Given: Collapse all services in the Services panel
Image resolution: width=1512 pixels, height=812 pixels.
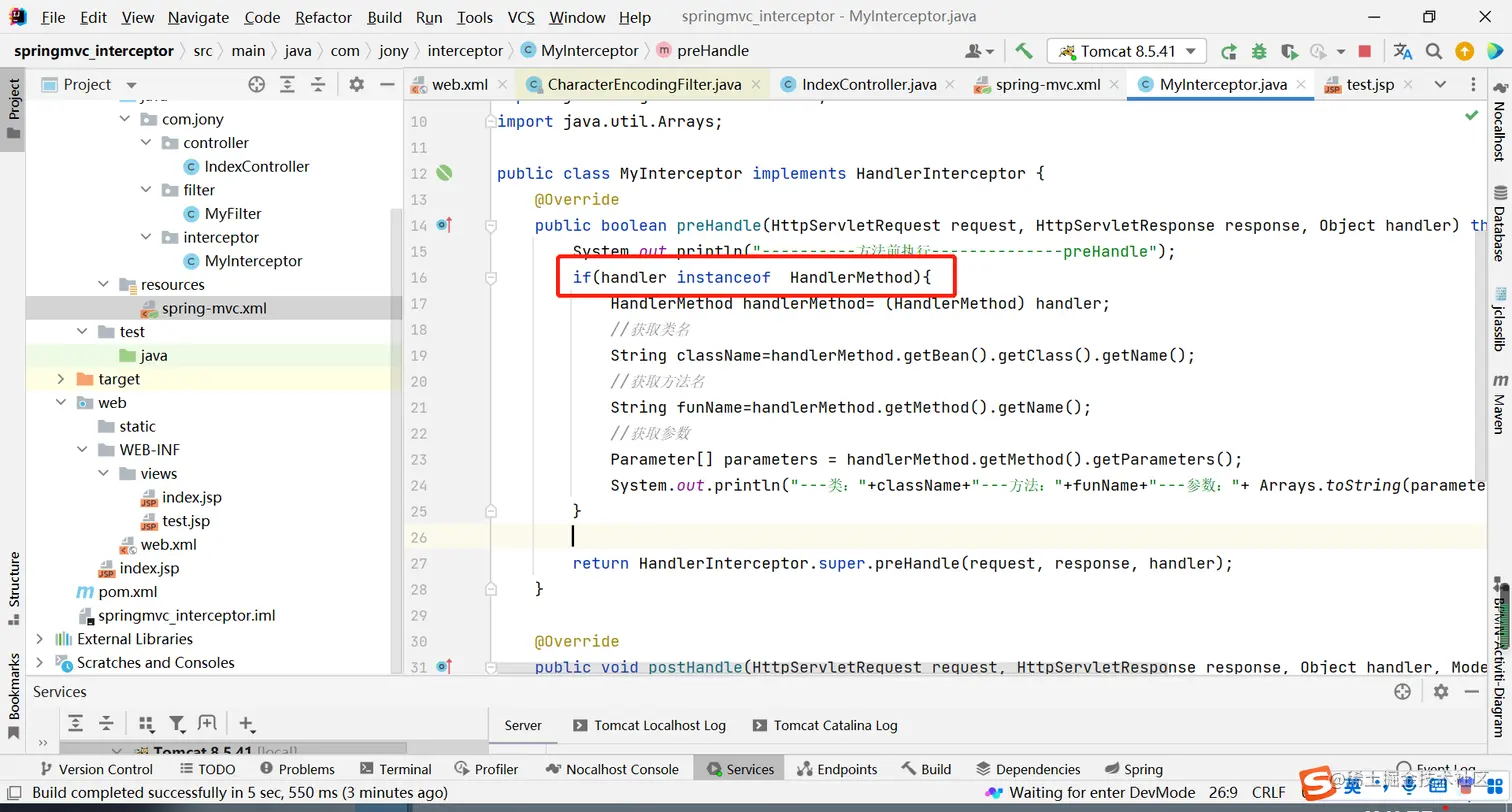Looking at the screenshot, I should [105, 723].
